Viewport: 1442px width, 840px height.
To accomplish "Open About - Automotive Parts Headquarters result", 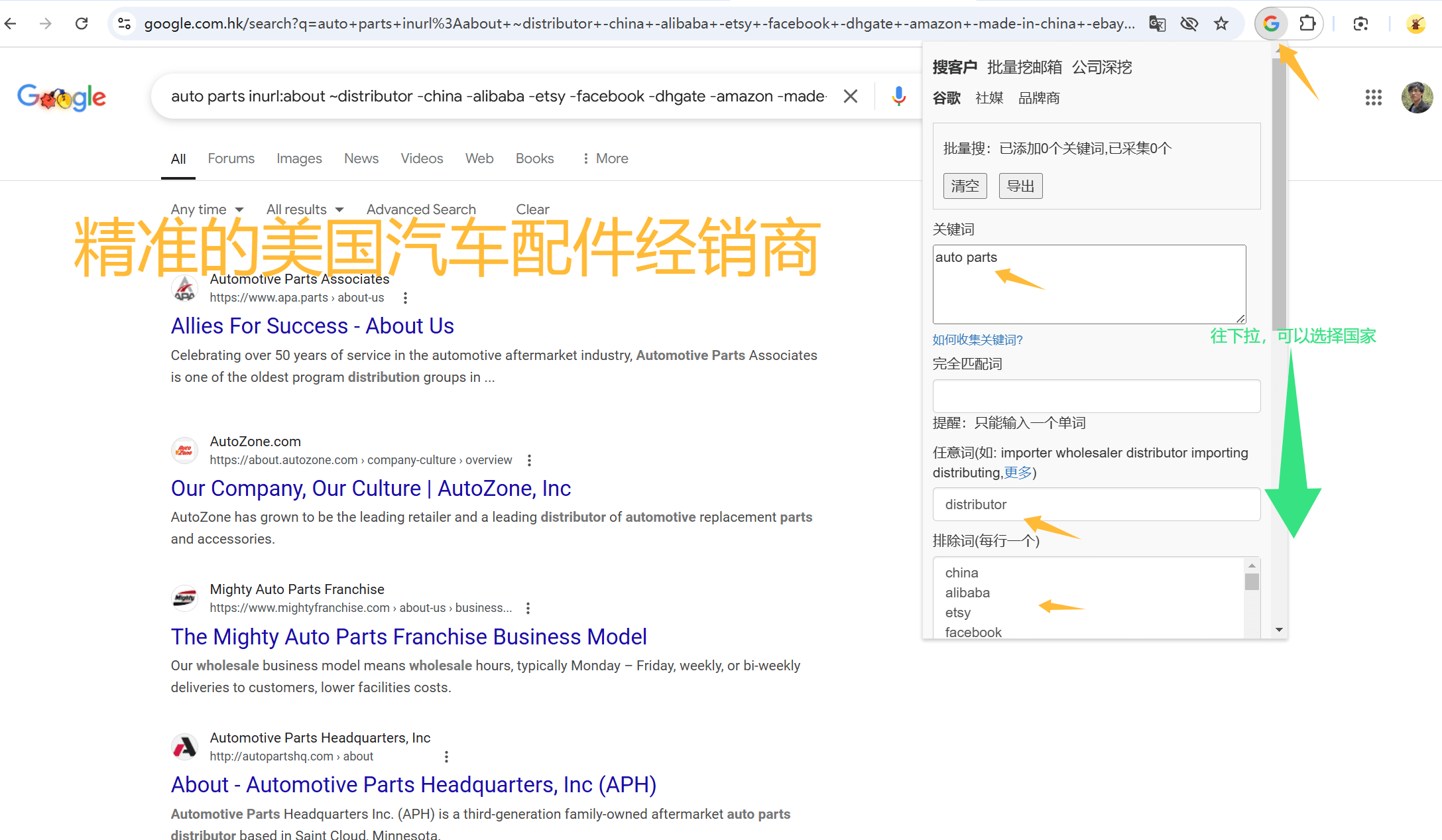I will (x=414, y=785).
